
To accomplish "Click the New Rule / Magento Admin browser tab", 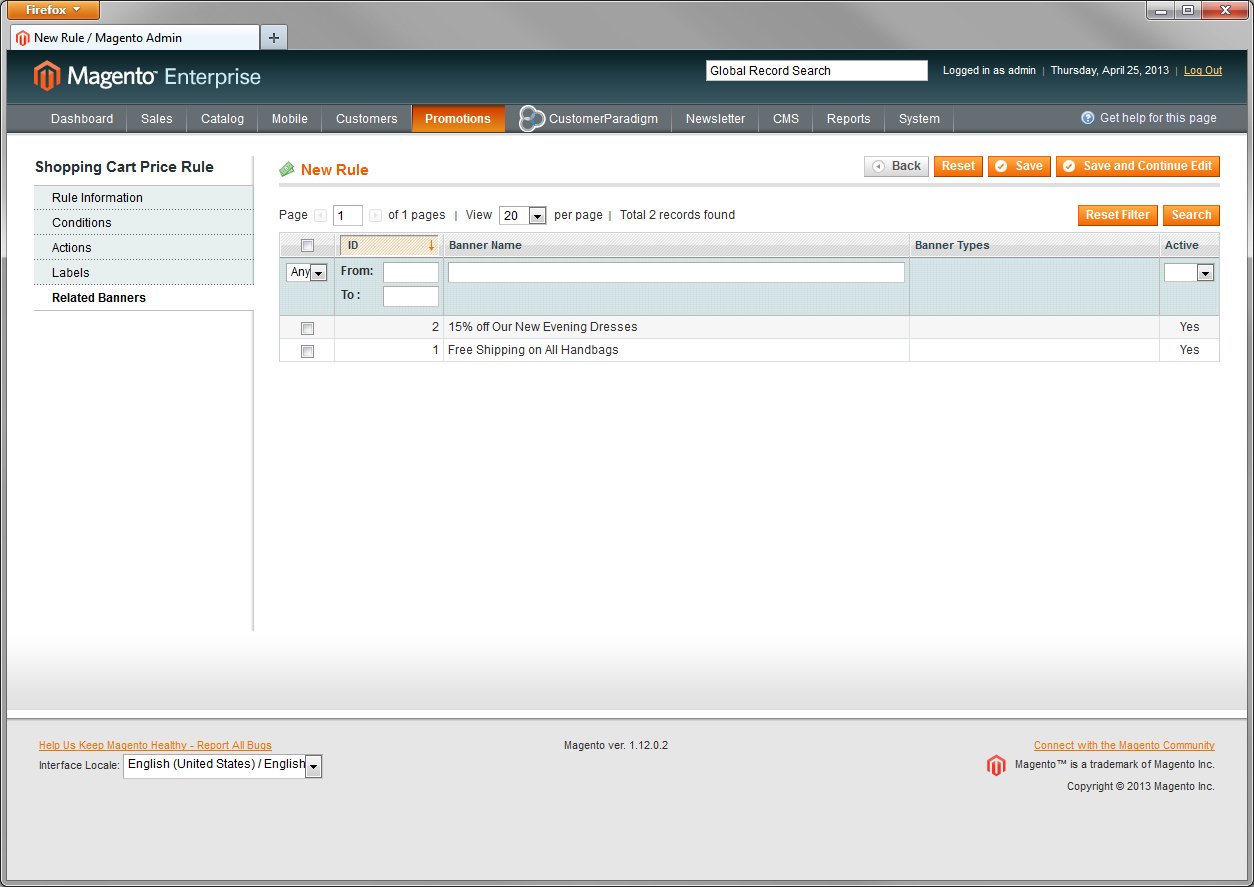I will coord(135,38).
